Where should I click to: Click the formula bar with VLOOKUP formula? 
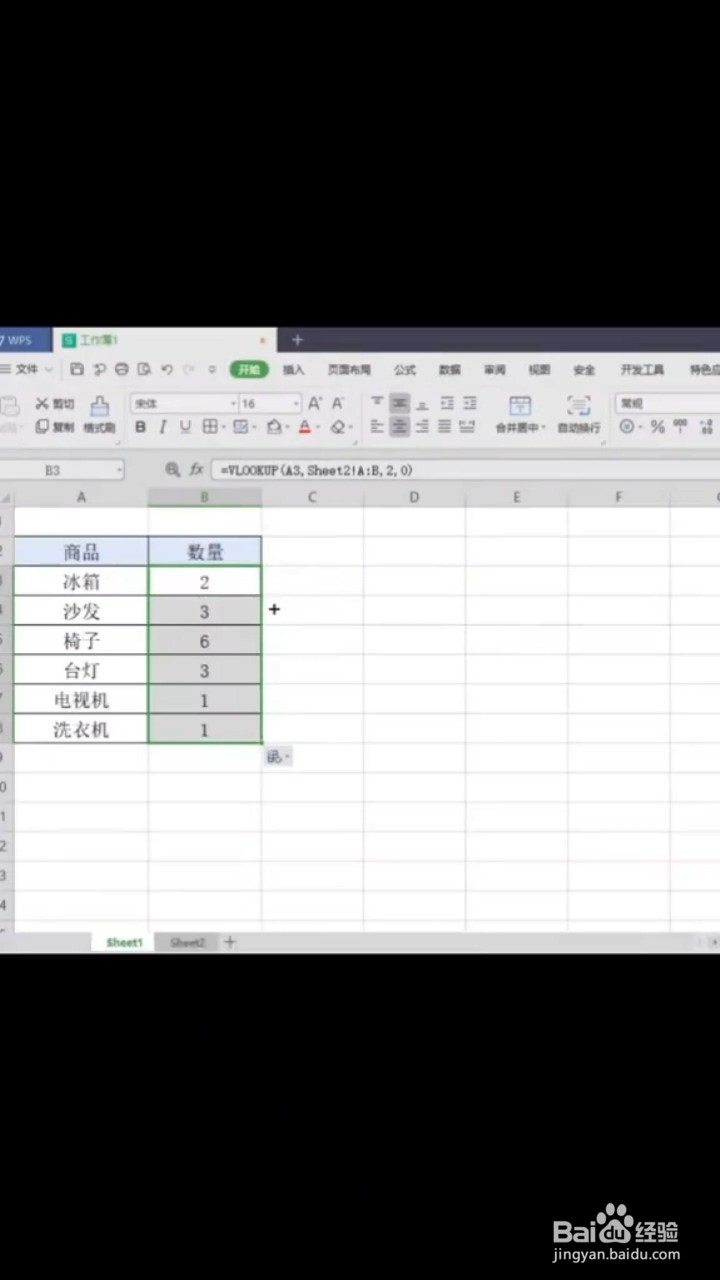(x=465, y=469)
